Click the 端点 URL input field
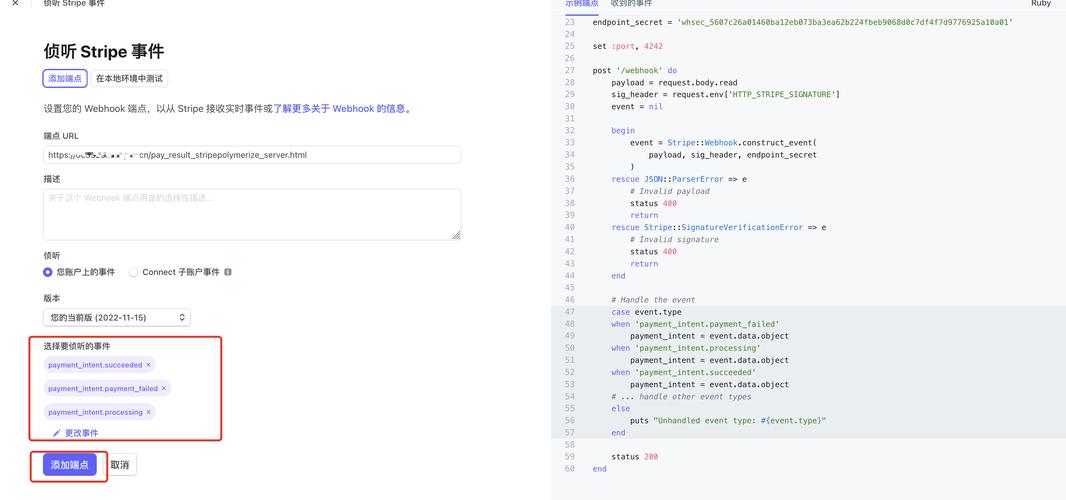1066x500 pixels. pos(252,155)
